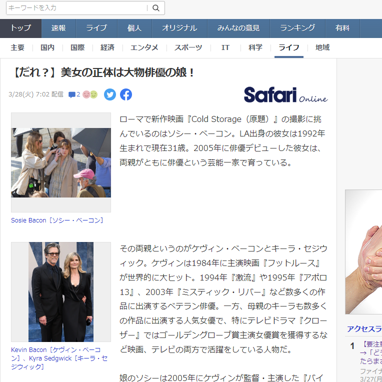Open the 個人 tab

click(x=134, y=28)
